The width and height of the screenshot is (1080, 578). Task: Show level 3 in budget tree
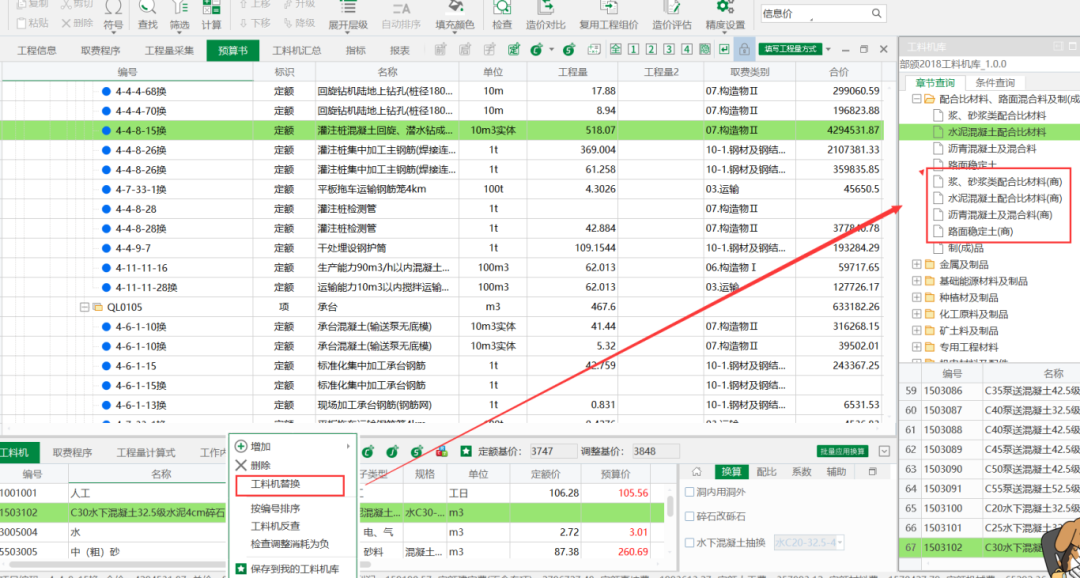pyautogui.click(x=668, y=50)
